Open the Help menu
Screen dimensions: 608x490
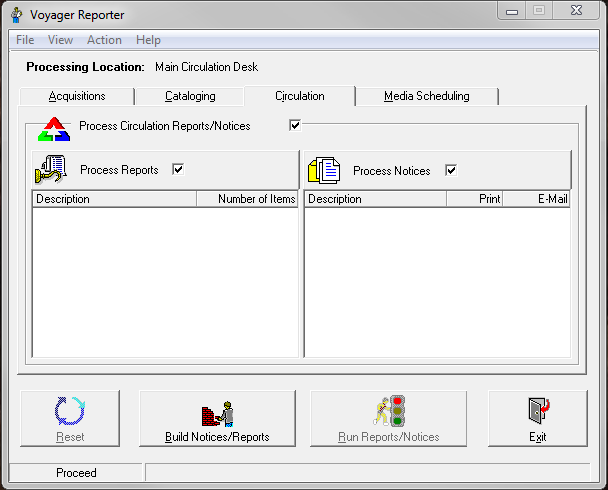(x=148, y=40)
